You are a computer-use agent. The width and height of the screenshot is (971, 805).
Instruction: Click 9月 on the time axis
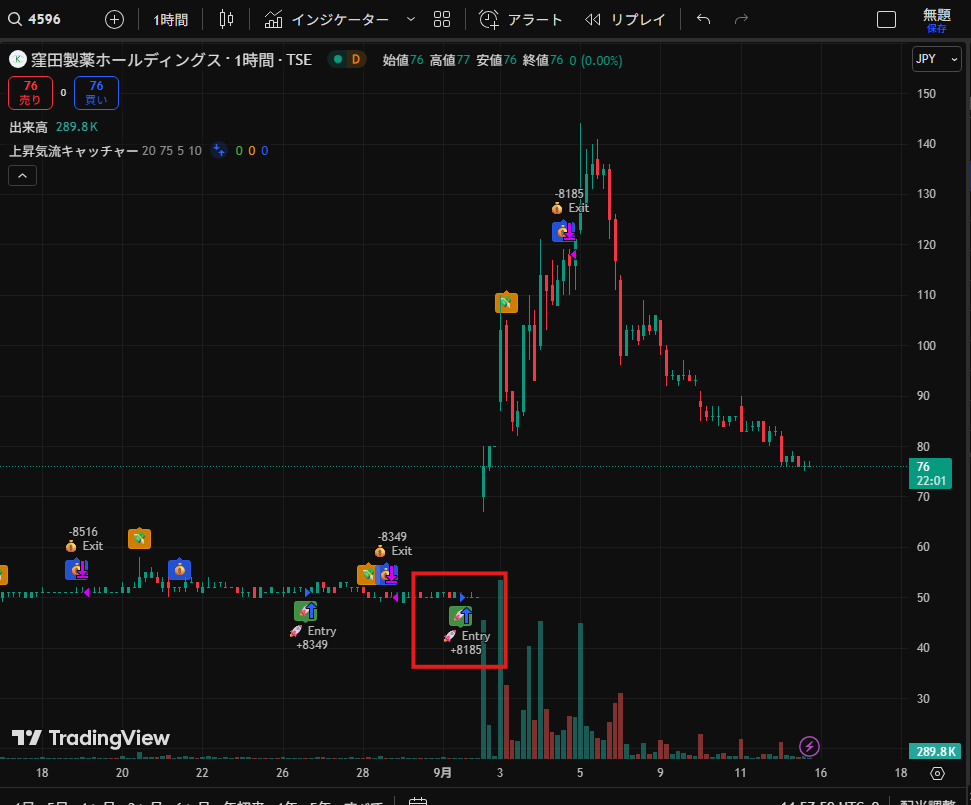443,773
